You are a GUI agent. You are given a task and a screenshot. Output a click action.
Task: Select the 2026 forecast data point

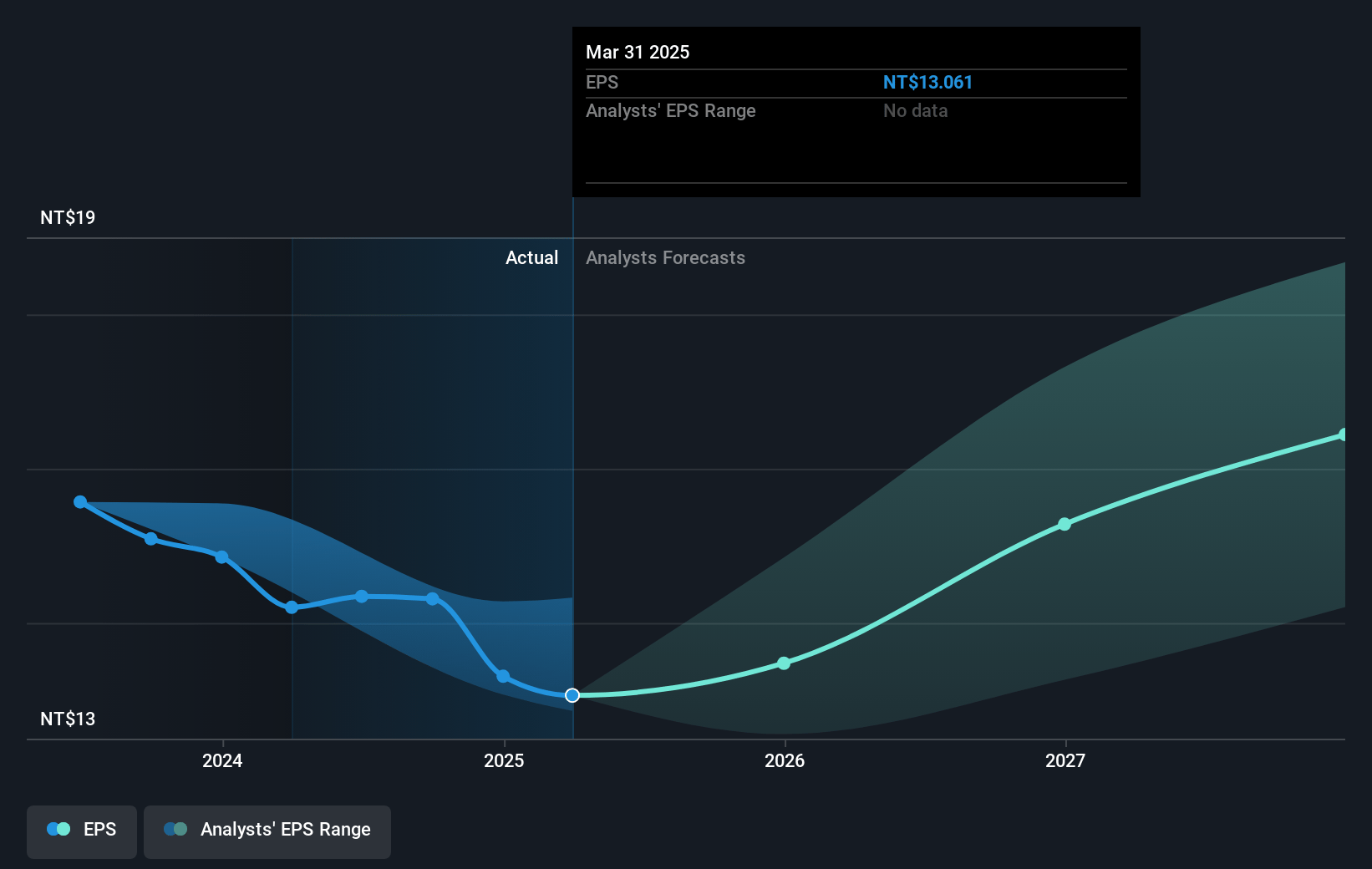tap(784, 663)
